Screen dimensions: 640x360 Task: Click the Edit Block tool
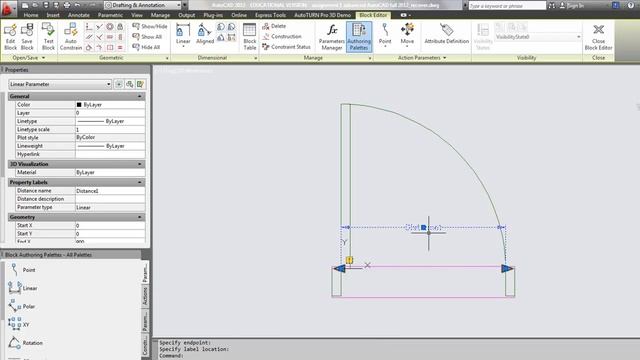click(11, 36)
